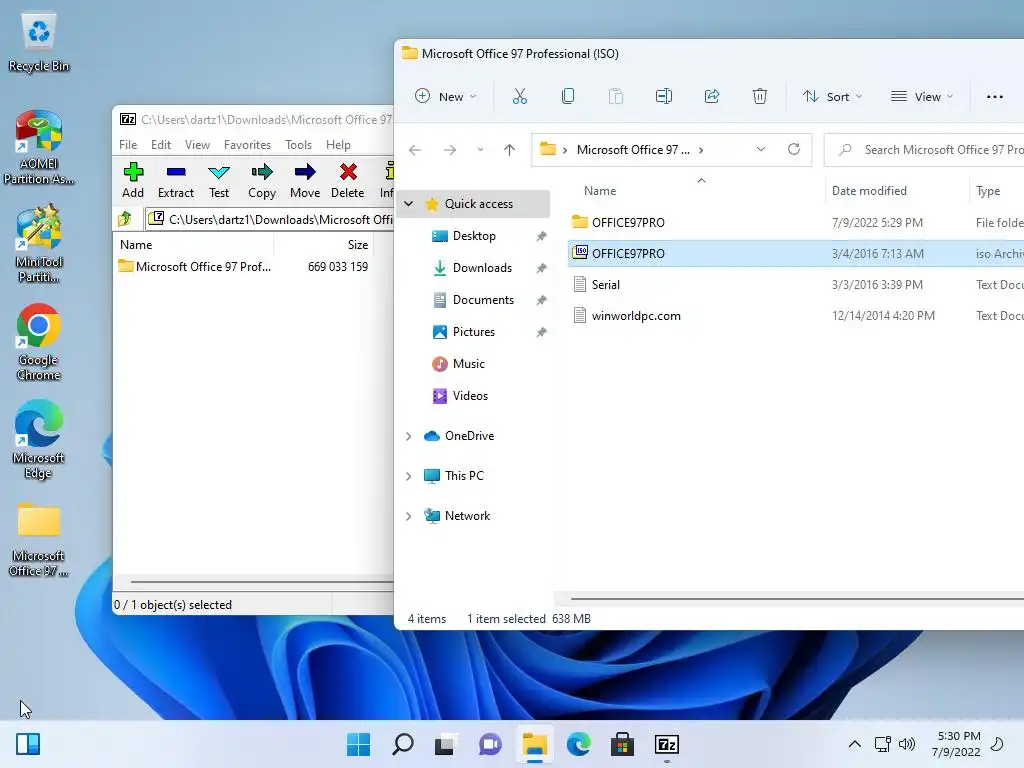
Task: Select Google Chrome desktop shortcut
Action: coord(39,342)
